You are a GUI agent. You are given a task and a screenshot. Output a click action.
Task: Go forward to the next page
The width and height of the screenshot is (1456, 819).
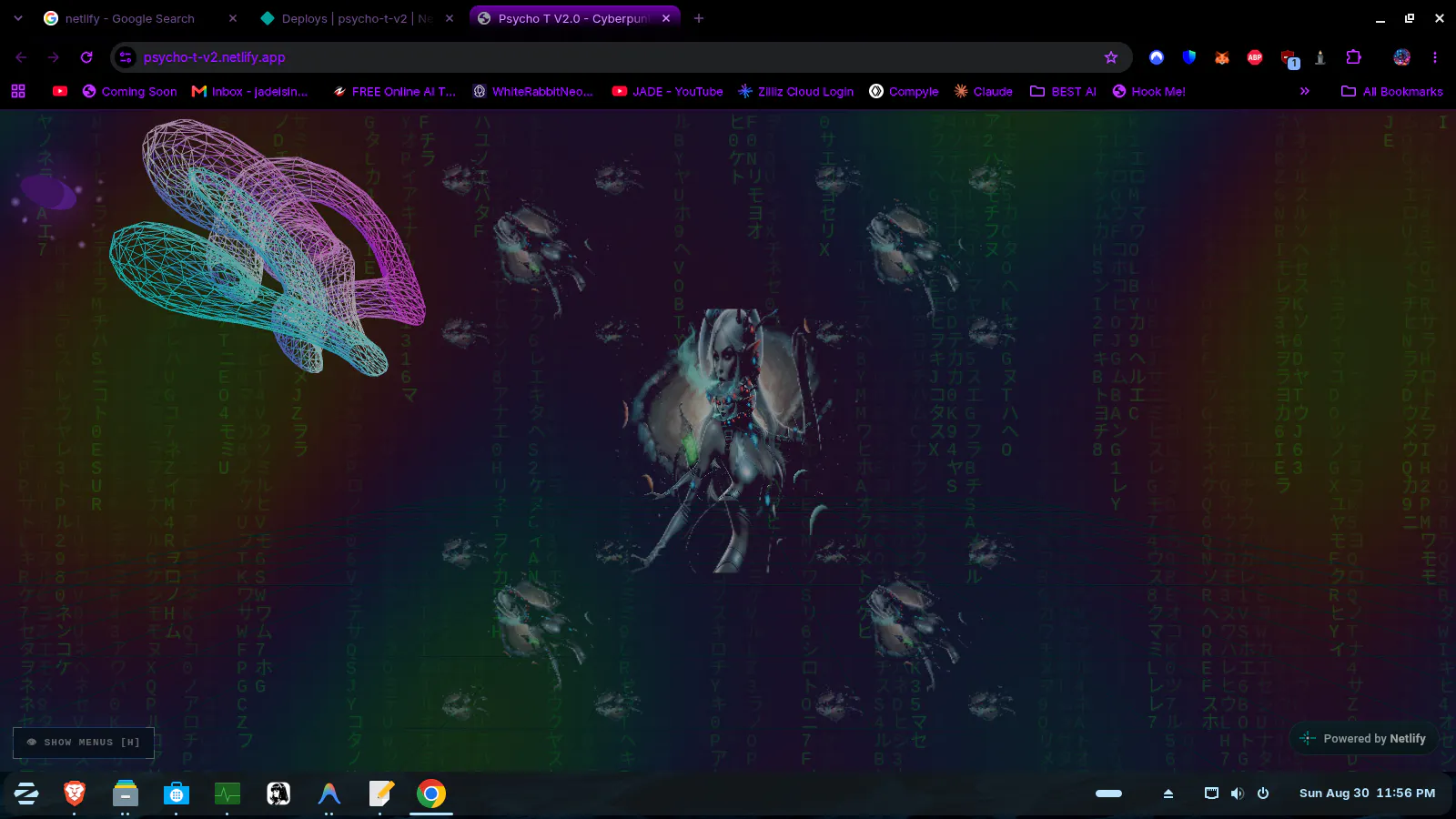click(x=54, y=57)
